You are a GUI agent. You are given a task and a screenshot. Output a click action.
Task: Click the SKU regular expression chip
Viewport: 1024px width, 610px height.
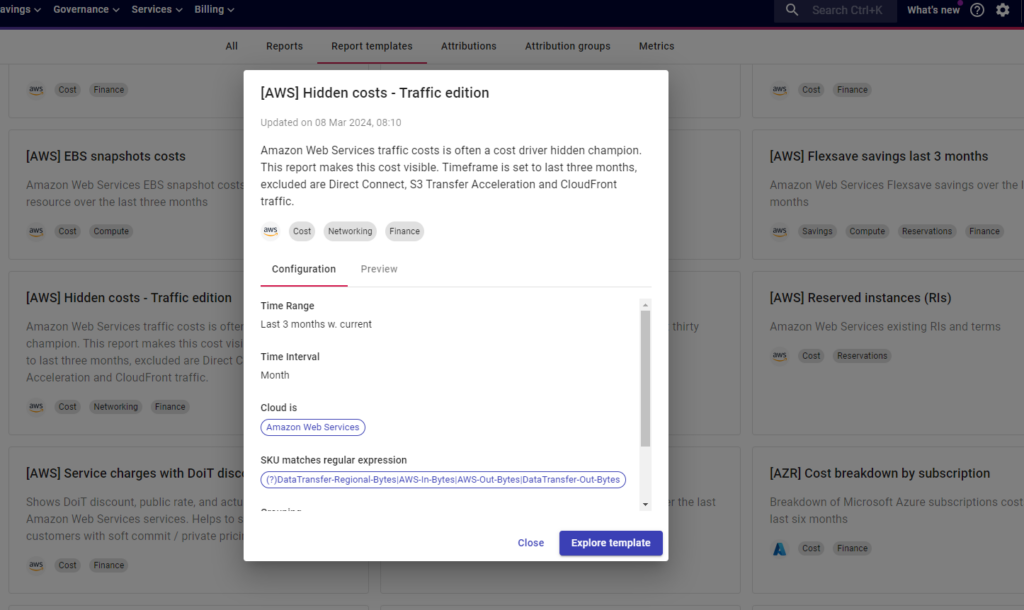coord(443,479)
